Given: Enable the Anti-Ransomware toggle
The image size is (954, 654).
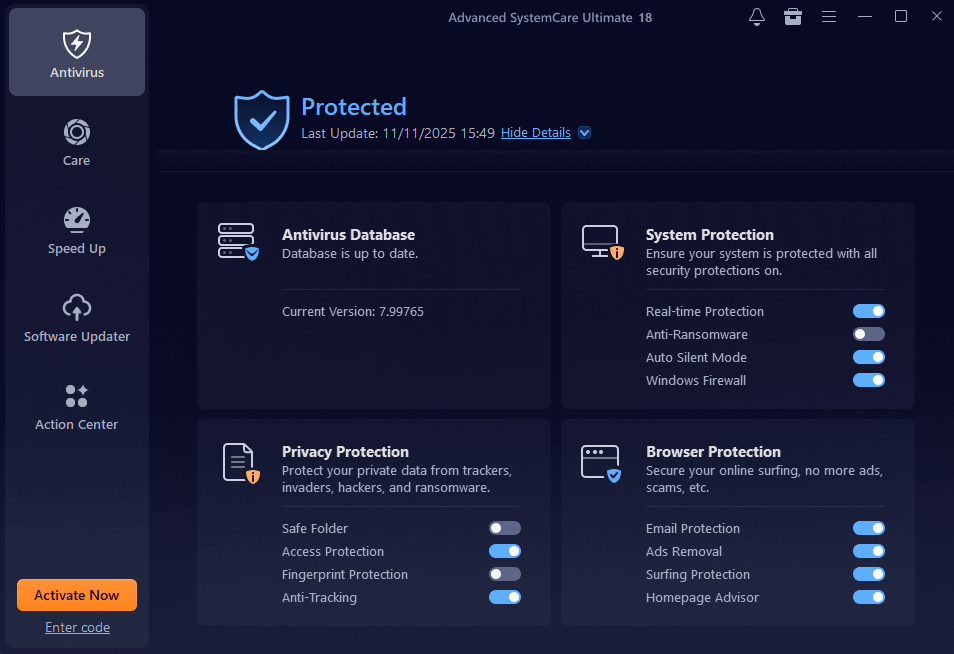Looking at the screenshot, I should [868, 334].
